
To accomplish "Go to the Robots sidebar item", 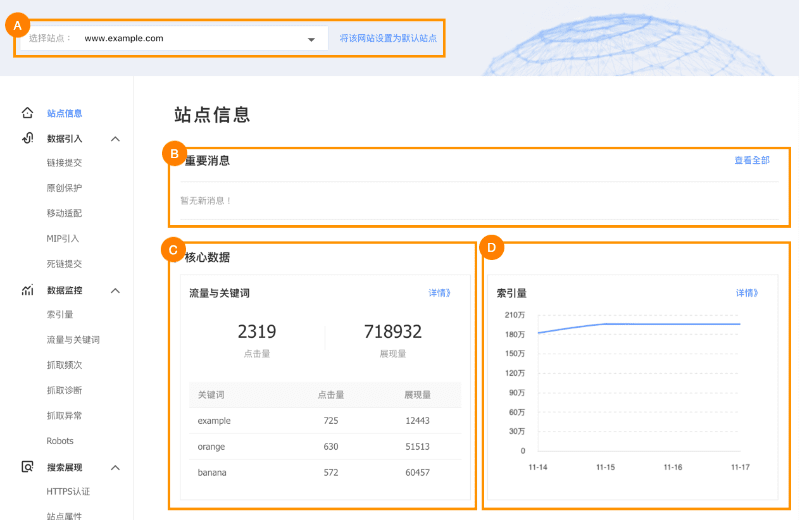I will coord(60,441).
